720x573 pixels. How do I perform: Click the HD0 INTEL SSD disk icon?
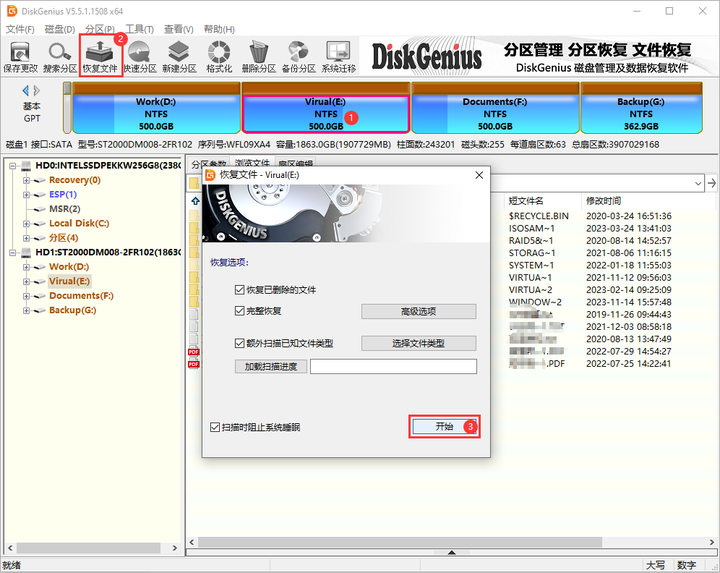pyautogui.click(x=26, y=165)
